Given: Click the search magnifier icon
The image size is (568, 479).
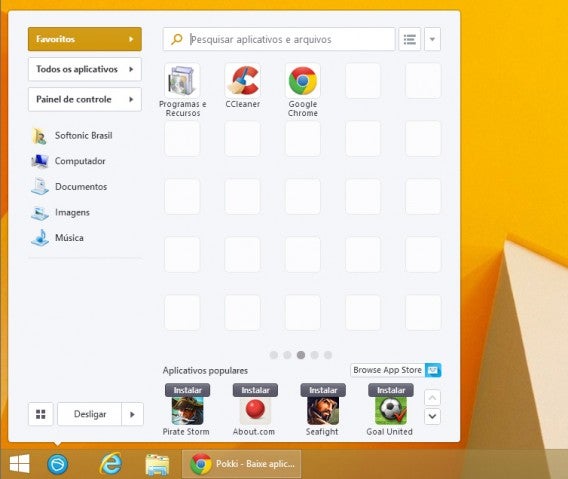Looking at the screenshot, I should click(x=177, y=39).
